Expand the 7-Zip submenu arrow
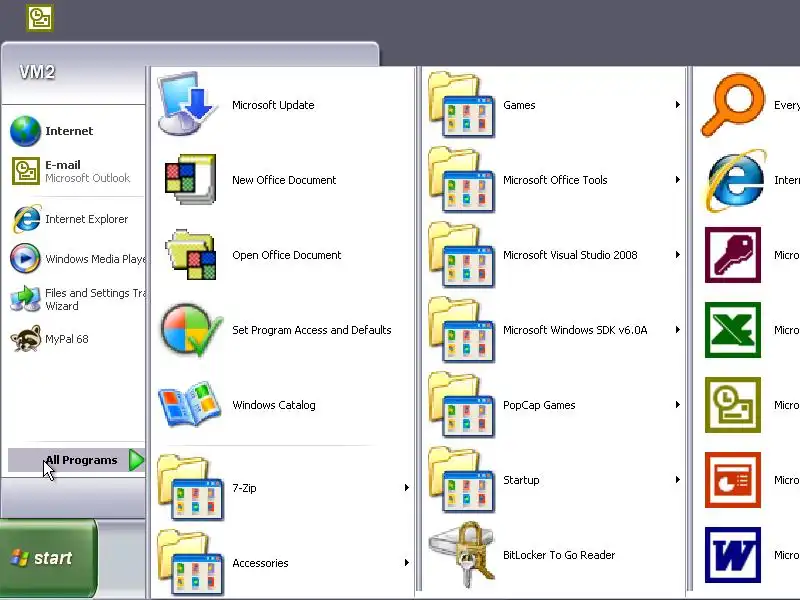 407,488
